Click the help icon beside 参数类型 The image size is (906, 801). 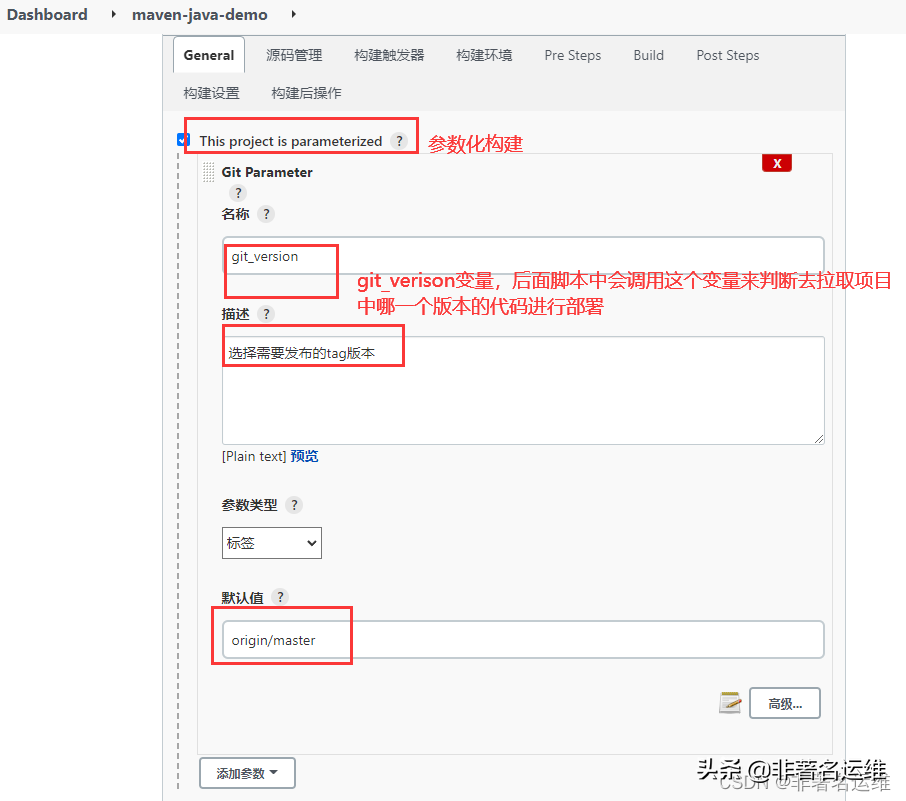pos(293,505)
